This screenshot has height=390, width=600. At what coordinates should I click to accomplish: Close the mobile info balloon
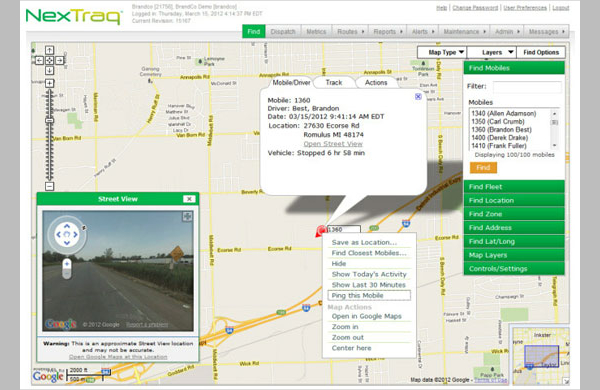[418, 96]
